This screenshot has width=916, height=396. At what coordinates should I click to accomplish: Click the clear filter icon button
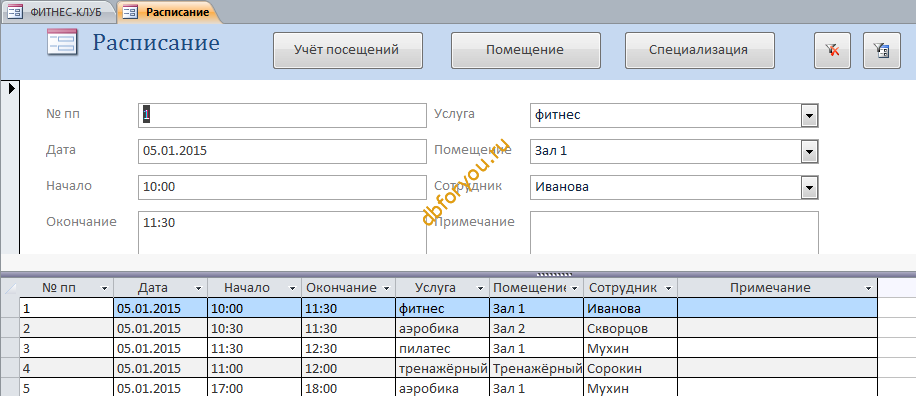point(832,51)
